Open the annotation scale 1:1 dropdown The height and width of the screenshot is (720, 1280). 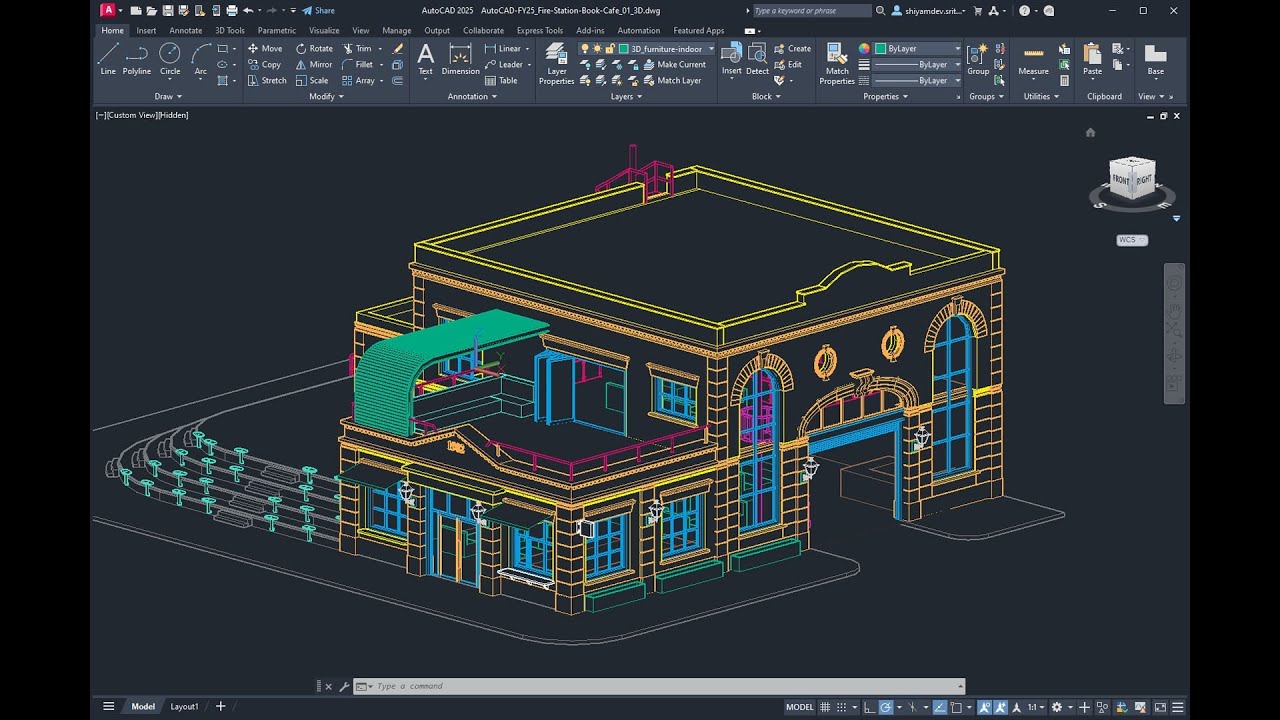click(x=1037, y=707)
